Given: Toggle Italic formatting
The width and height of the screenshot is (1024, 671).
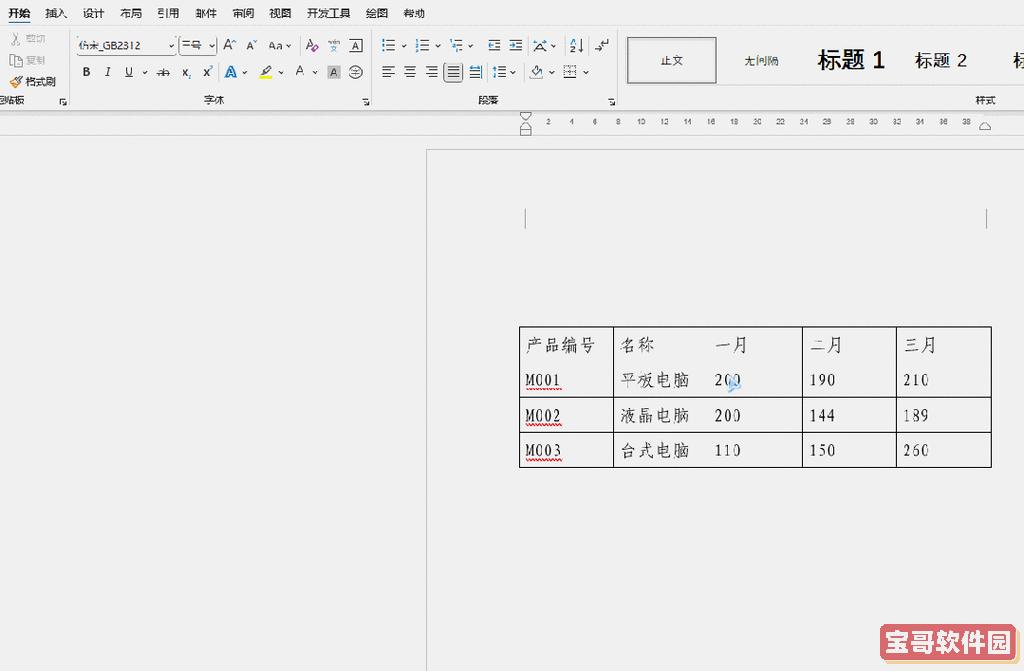Looking at the screenshot, I should pyautogui.click(x=107, y=72).
